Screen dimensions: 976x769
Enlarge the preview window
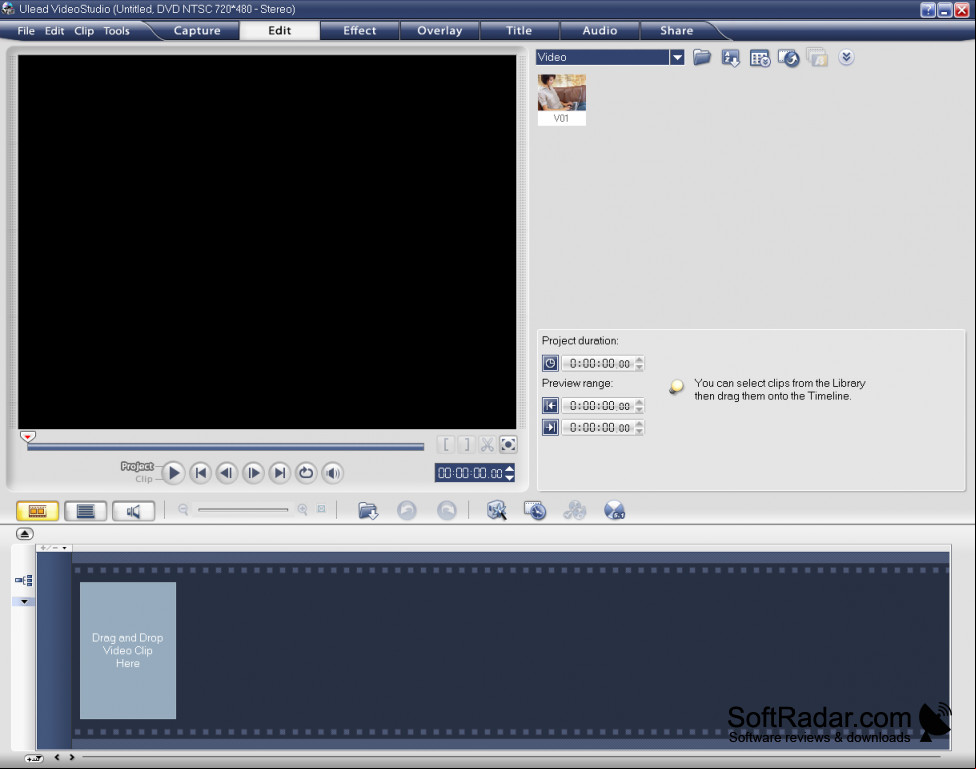pyautogui.click(x=508, y=445)
